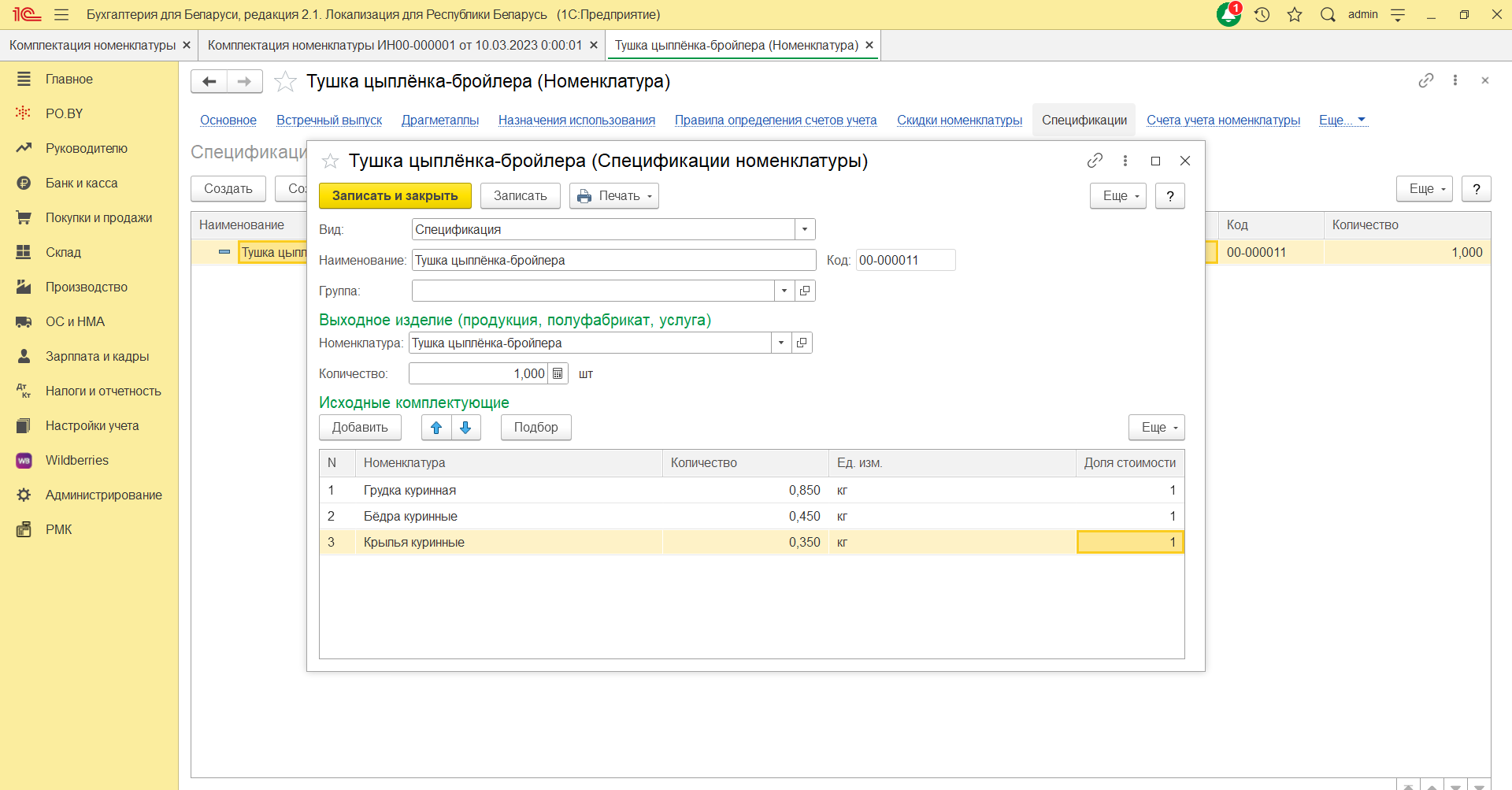Open Номенклатура item form button
The width and height of the screenshot is (1512, 790).
pos(802,343)
